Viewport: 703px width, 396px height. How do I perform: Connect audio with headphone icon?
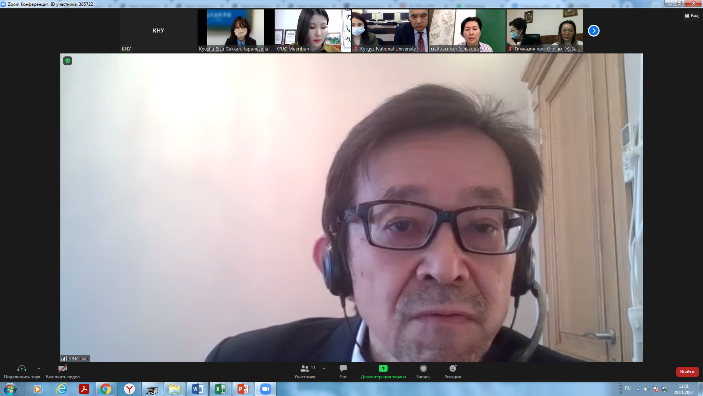coord(22,371)
